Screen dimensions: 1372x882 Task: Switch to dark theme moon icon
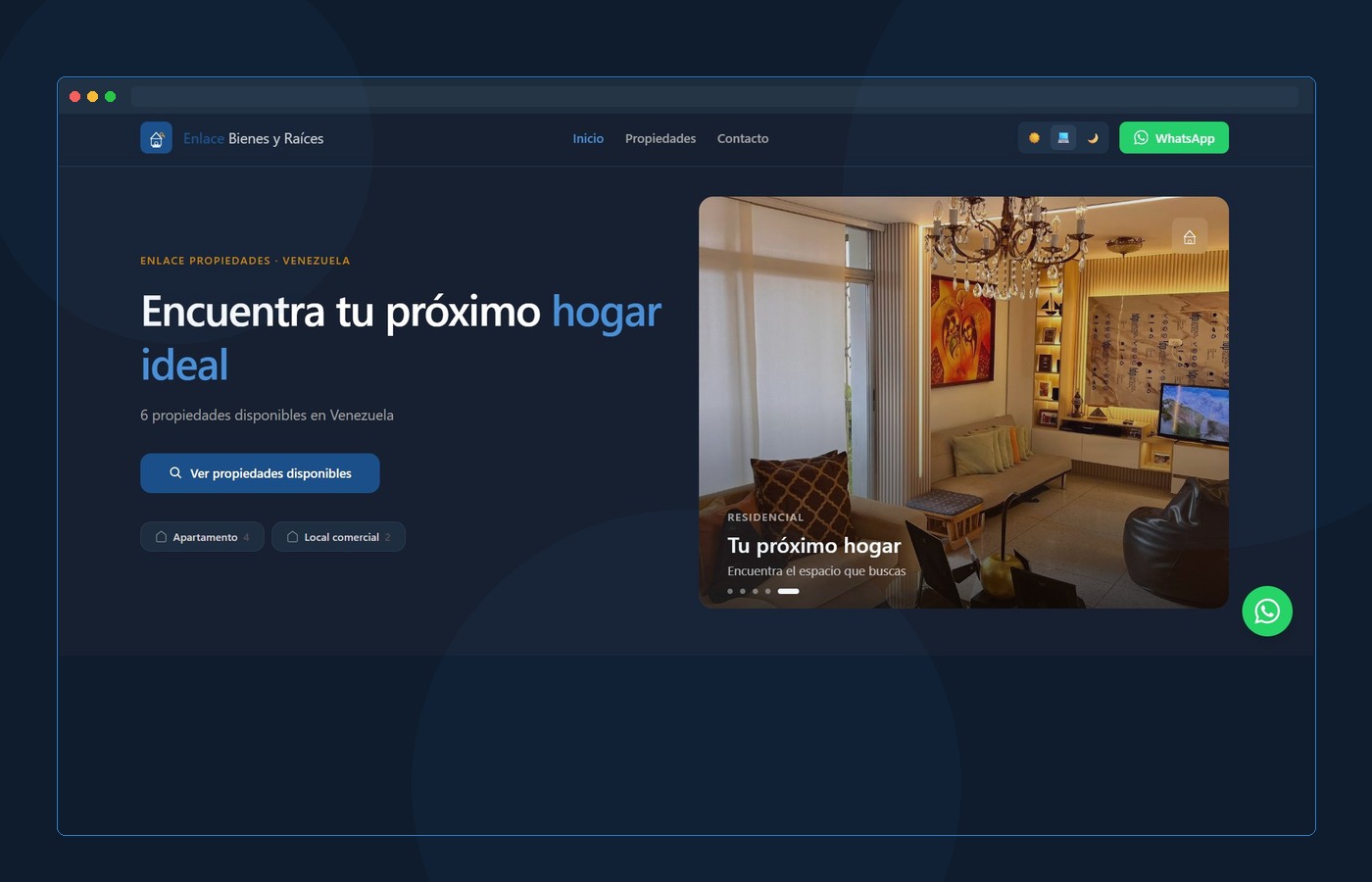(x=1093, y=138)
